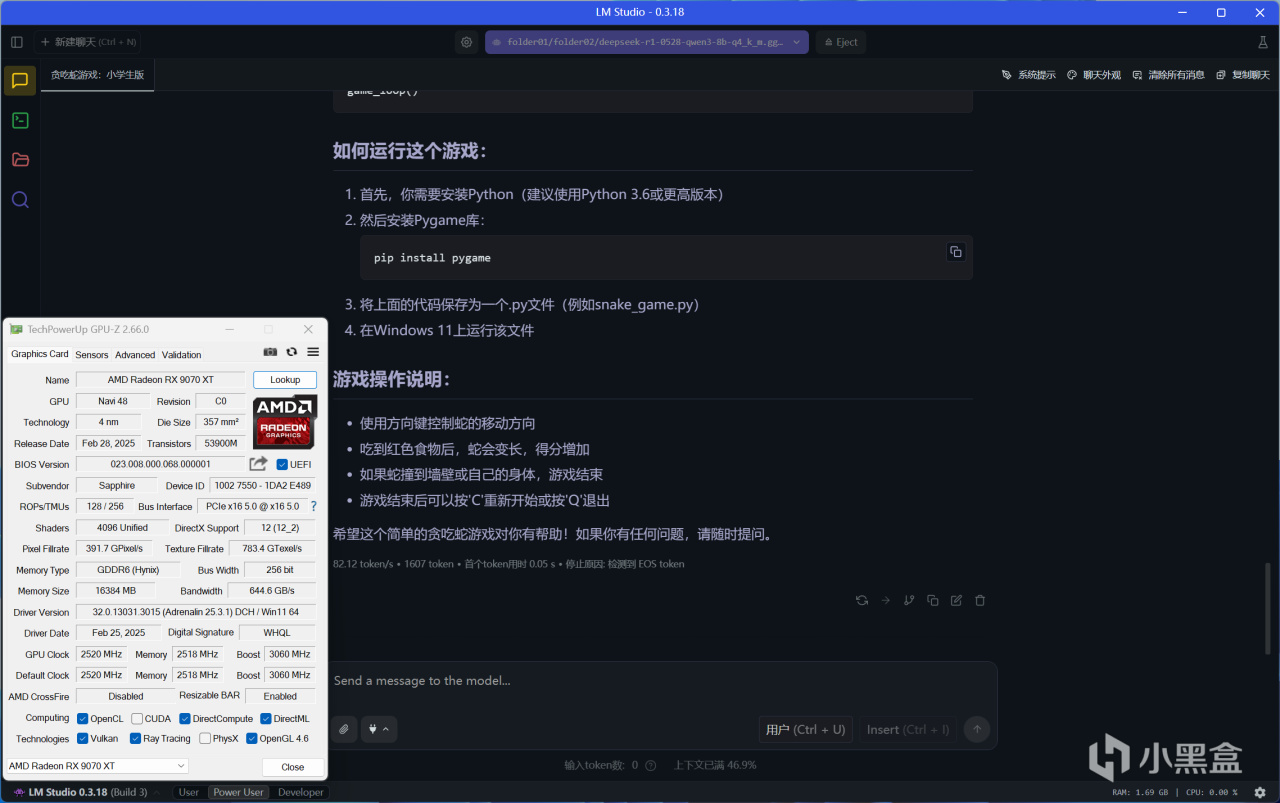Open 系统提示 system prompt
This screenshot has width=1280, height=803.
point(1029,75)
